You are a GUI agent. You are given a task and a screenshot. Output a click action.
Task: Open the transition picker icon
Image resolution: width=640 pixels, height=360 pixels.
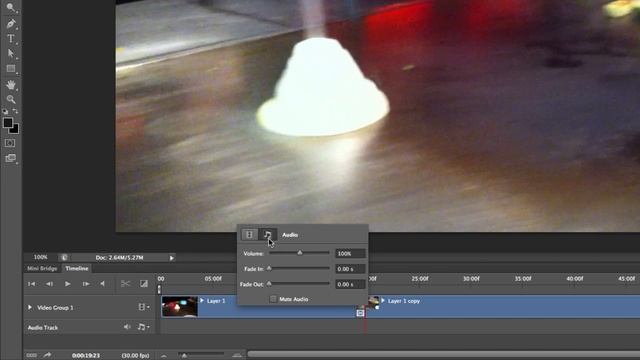pyautogui.click(x=144, y=283)
